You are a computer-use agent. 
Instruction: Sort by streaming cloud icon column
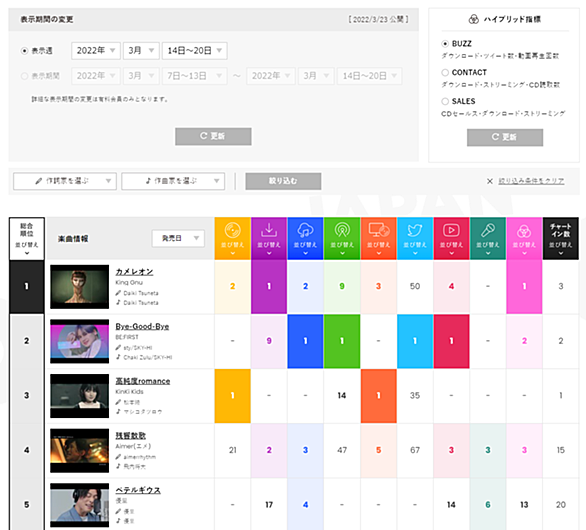coord(305,238)
